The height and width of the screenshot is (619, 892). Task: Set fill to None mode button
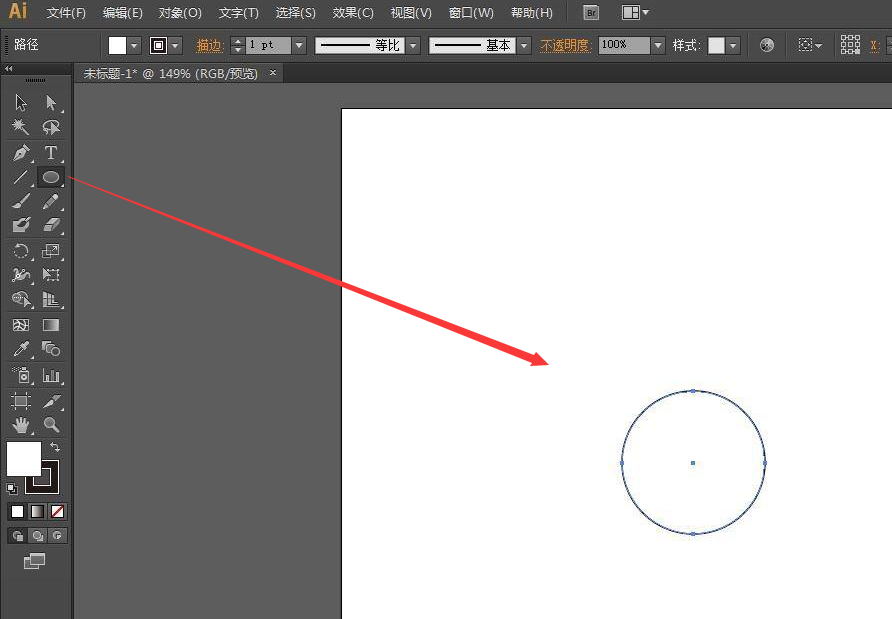(x=57, y=511)
